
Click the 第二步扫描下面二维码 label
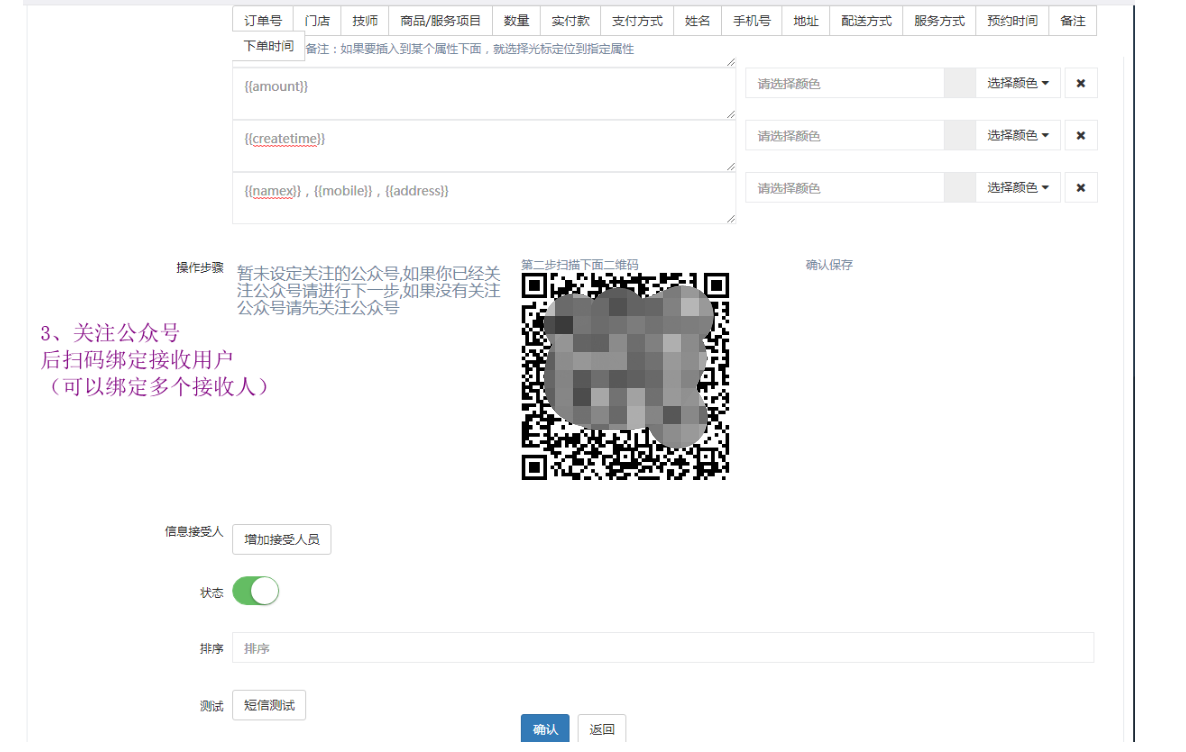pyautogui.click(x=579, y=265)
